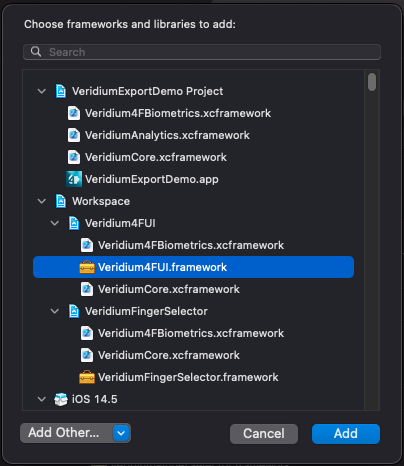Click the Workspace project icon

click(x=61, y=201)
